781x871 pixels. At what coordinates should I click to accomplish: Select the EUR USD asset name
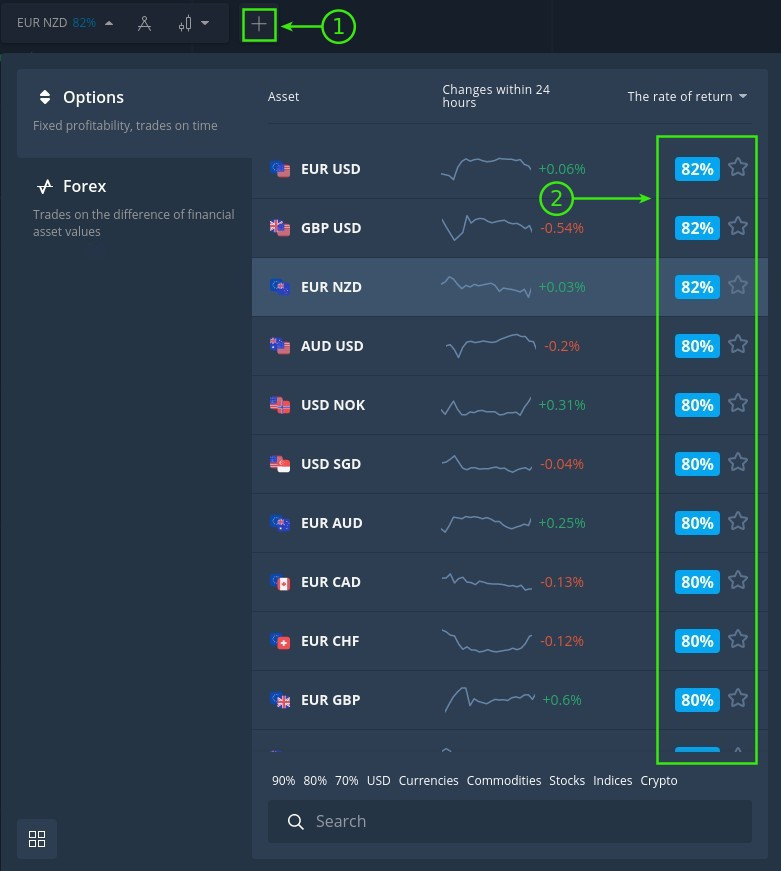click(x=331, y=169)
